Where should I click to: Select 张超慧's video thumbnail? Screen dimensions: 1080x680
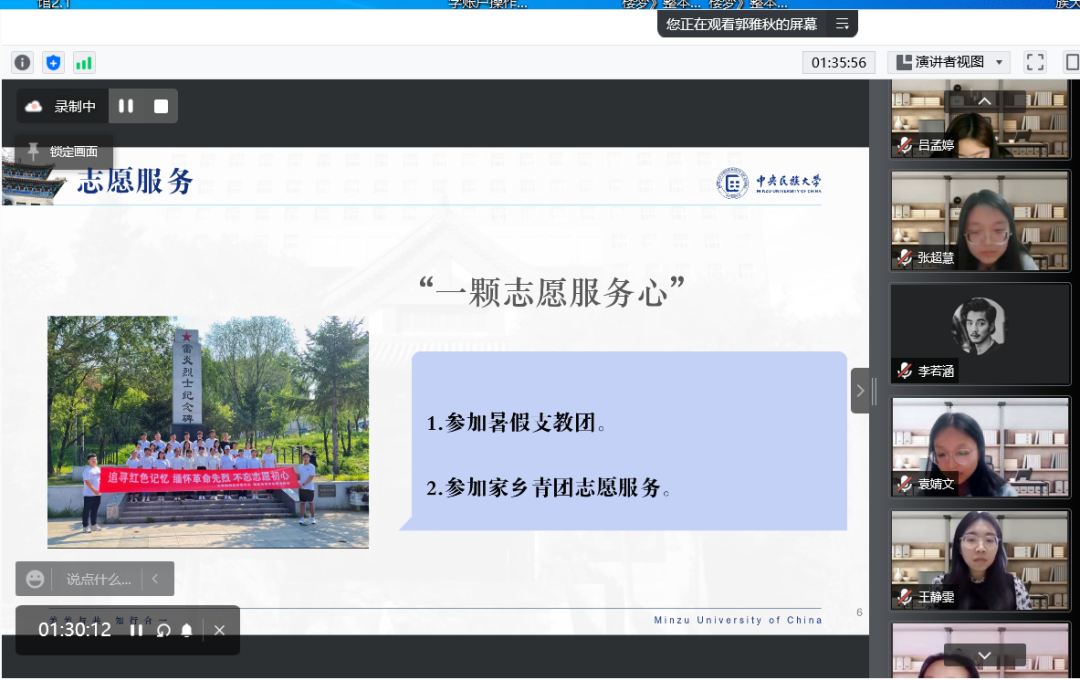click(980, 220)
